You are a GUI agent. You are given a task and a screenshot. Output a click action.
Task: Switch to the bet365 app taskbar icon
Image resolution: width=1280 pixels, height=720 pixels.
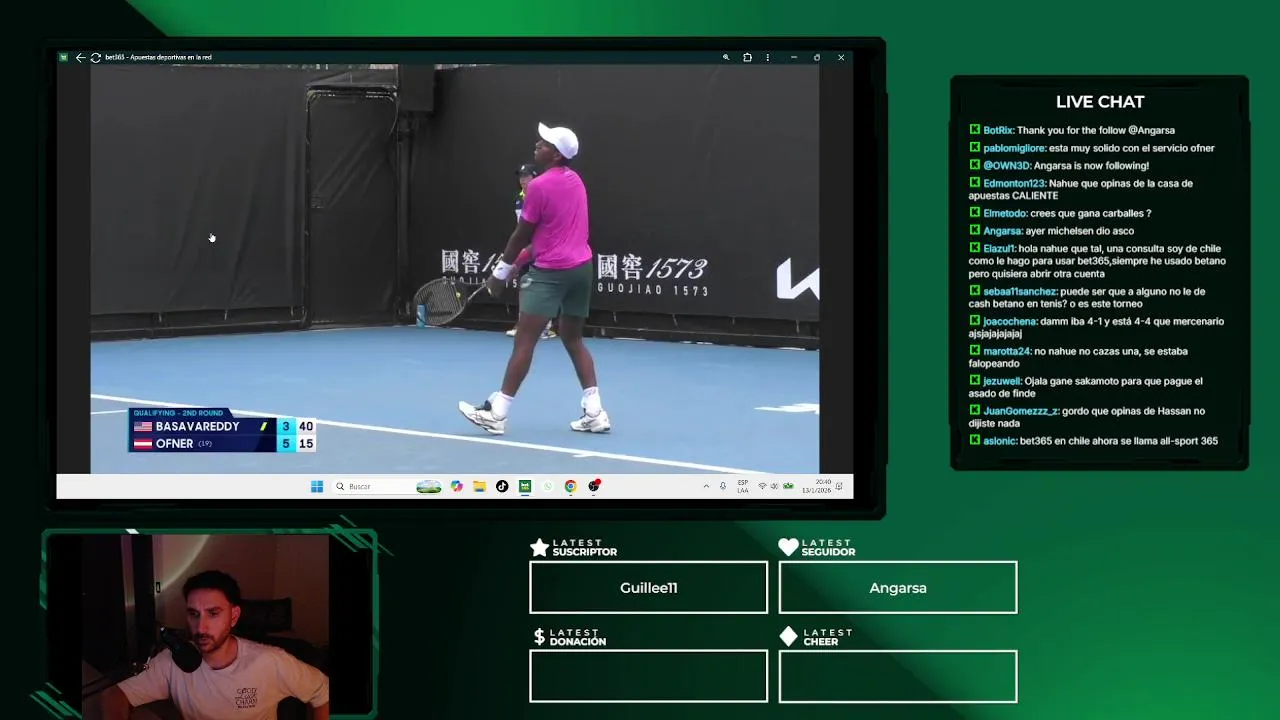tap(525, 486)
